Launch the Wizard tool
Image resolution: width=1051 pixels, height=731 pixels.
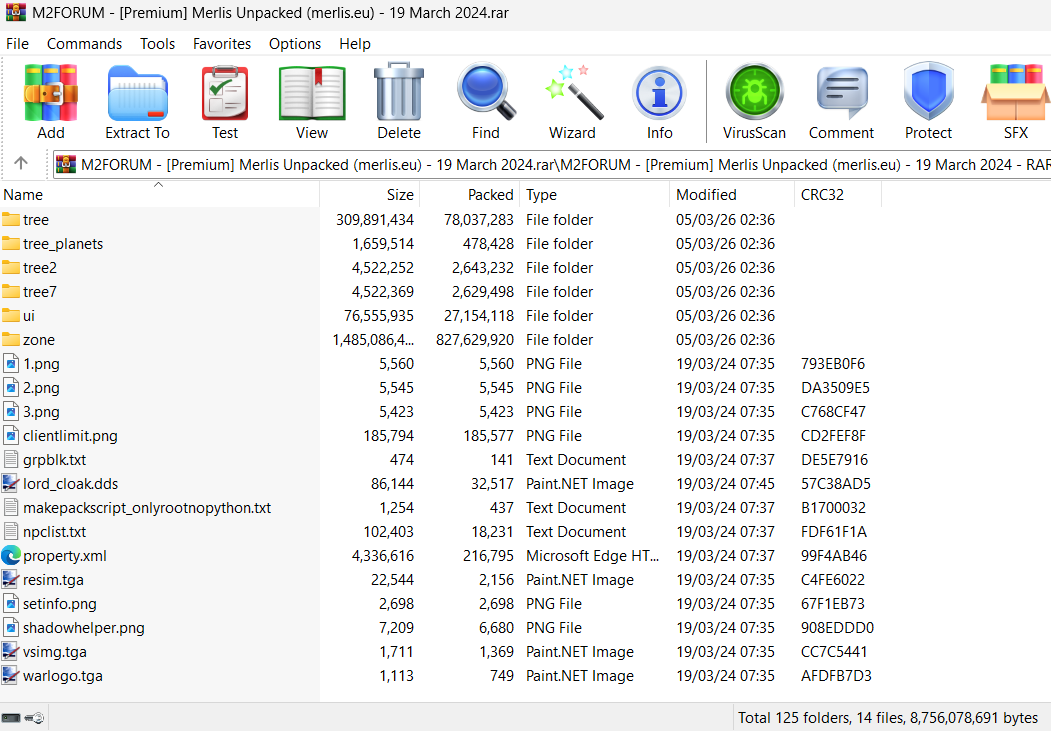click(572, 90)
